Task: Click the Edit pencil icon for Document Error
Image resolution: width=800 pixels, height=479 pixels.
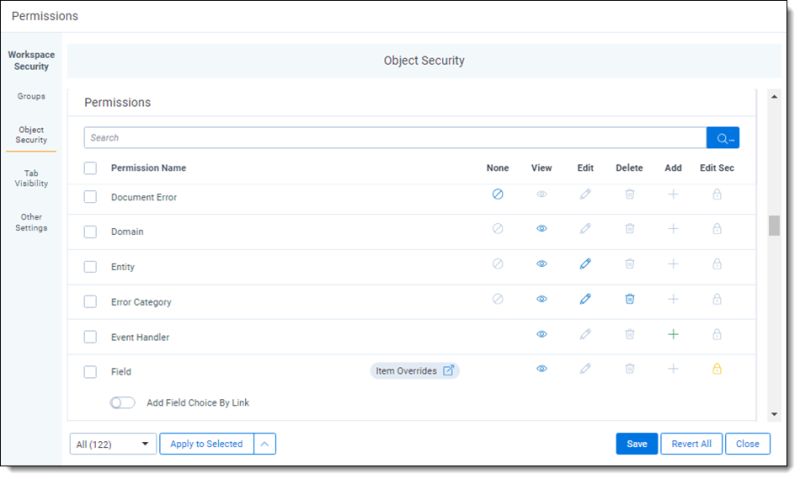Action: click(585, 194)
